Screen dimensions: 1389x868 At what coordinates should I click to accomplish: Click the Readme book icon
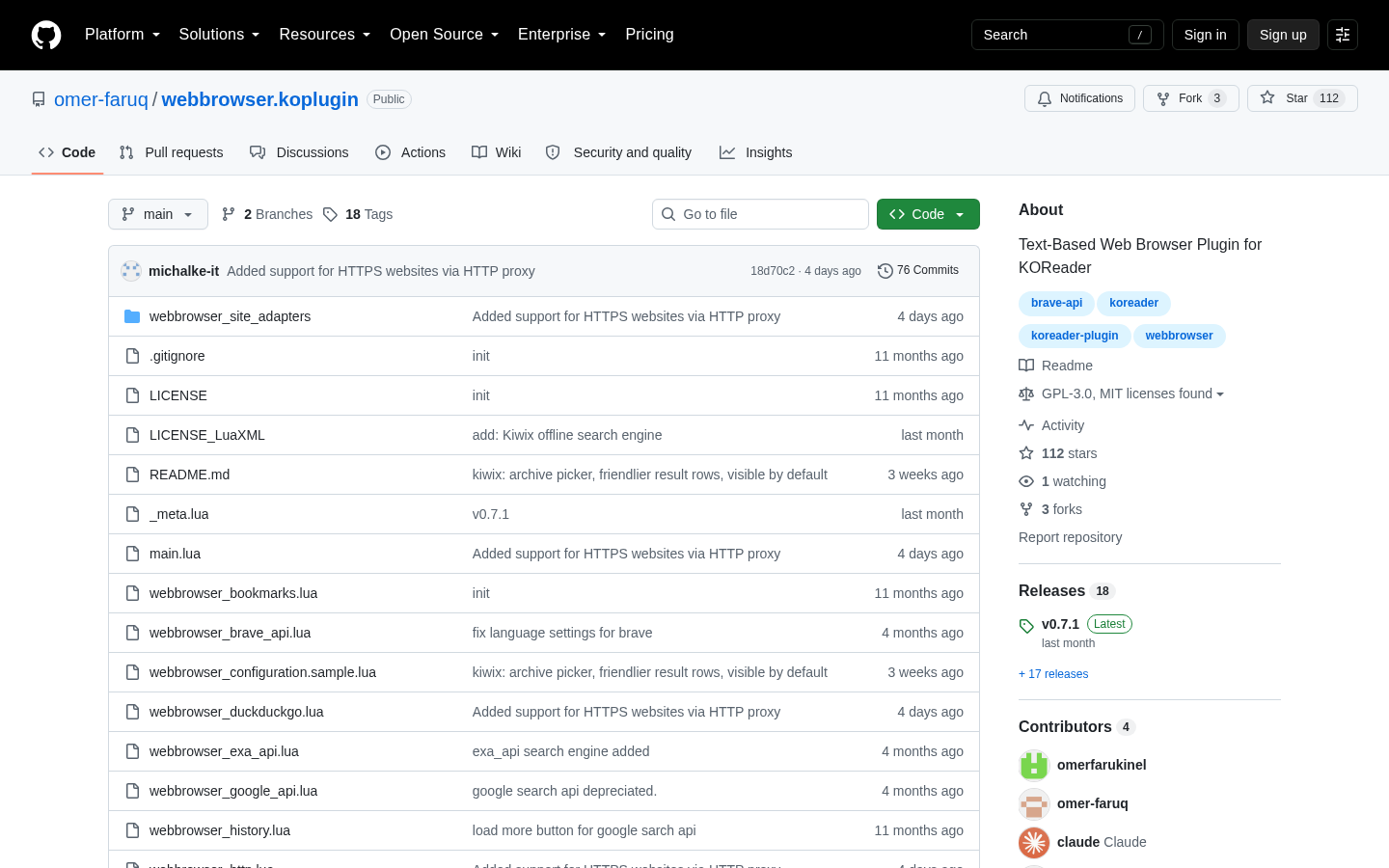point(1026,366)
